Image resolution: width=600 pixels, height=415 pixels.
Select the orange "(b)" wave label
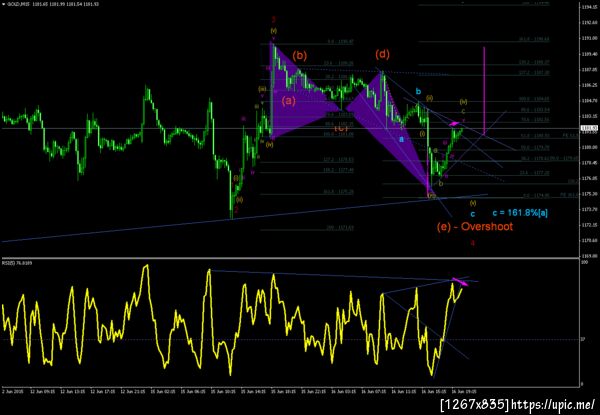coord(300,56)
